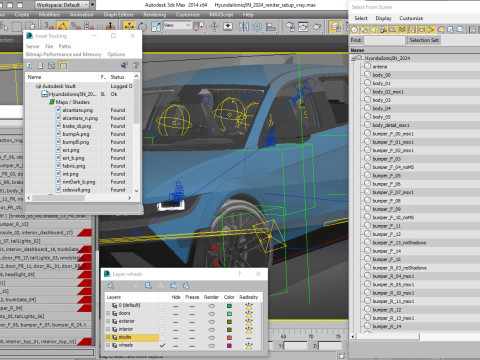Open the View reference coordinate dropdown

(177, 25)
